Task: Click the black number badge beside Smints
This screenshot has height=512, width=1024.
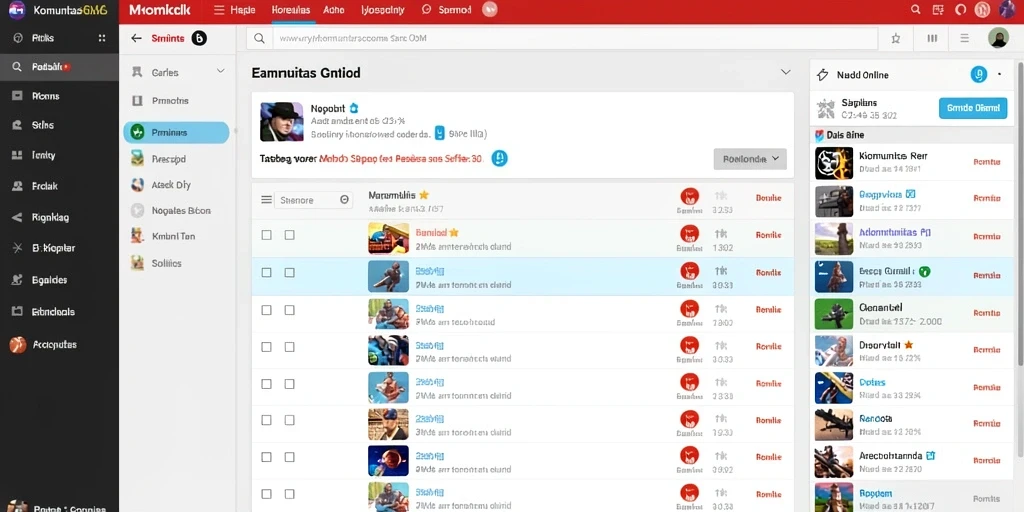Action: 199,39
